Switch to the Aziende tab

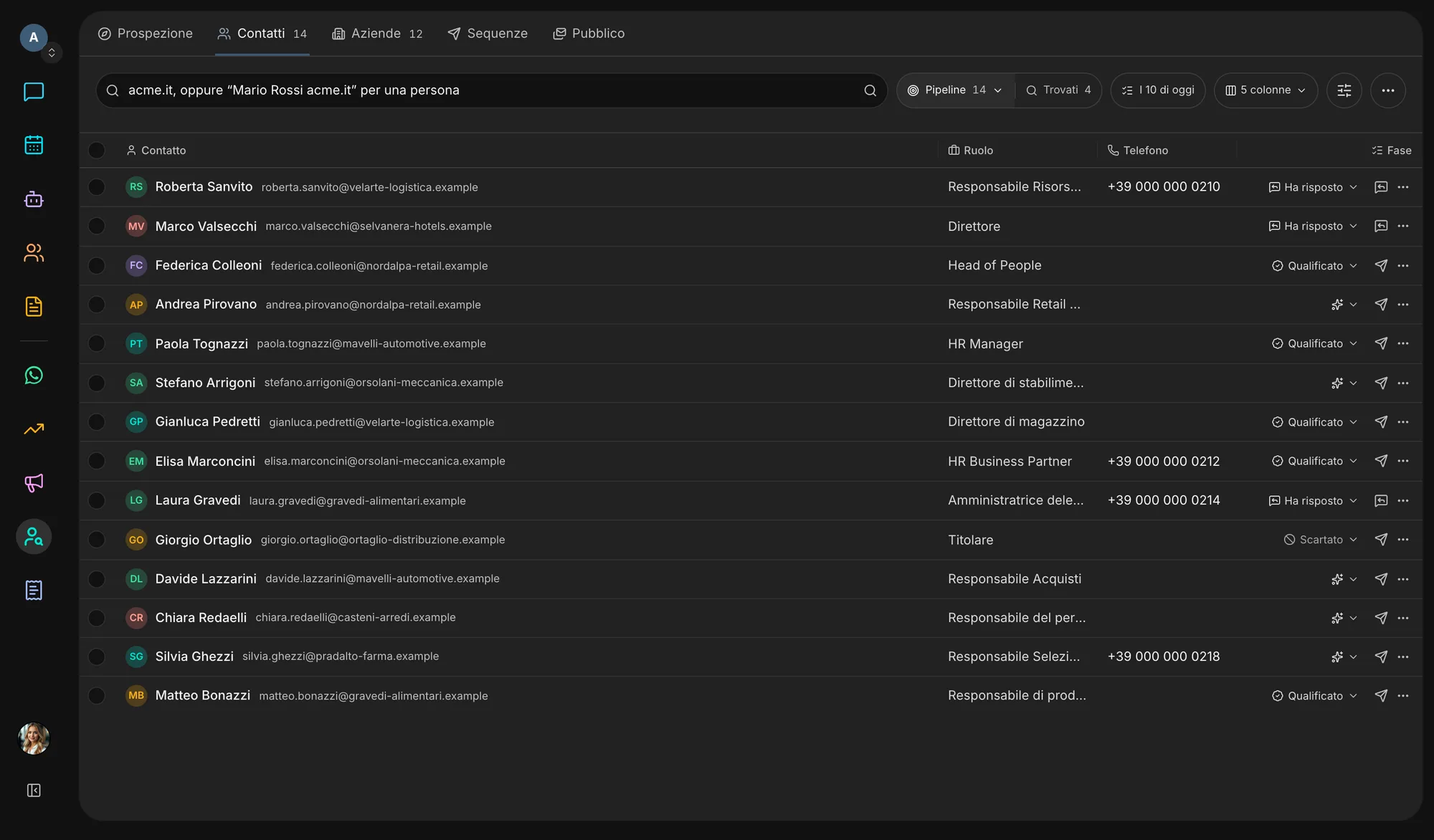click(x=377, y=34)
